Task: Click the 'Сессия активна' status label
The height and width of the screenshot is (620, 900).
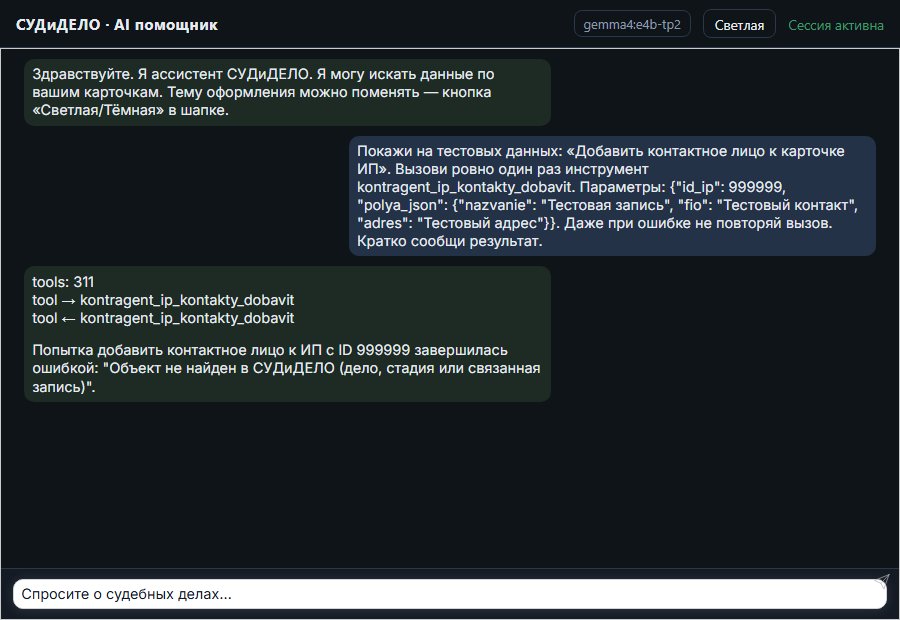Action: [835, 25]
